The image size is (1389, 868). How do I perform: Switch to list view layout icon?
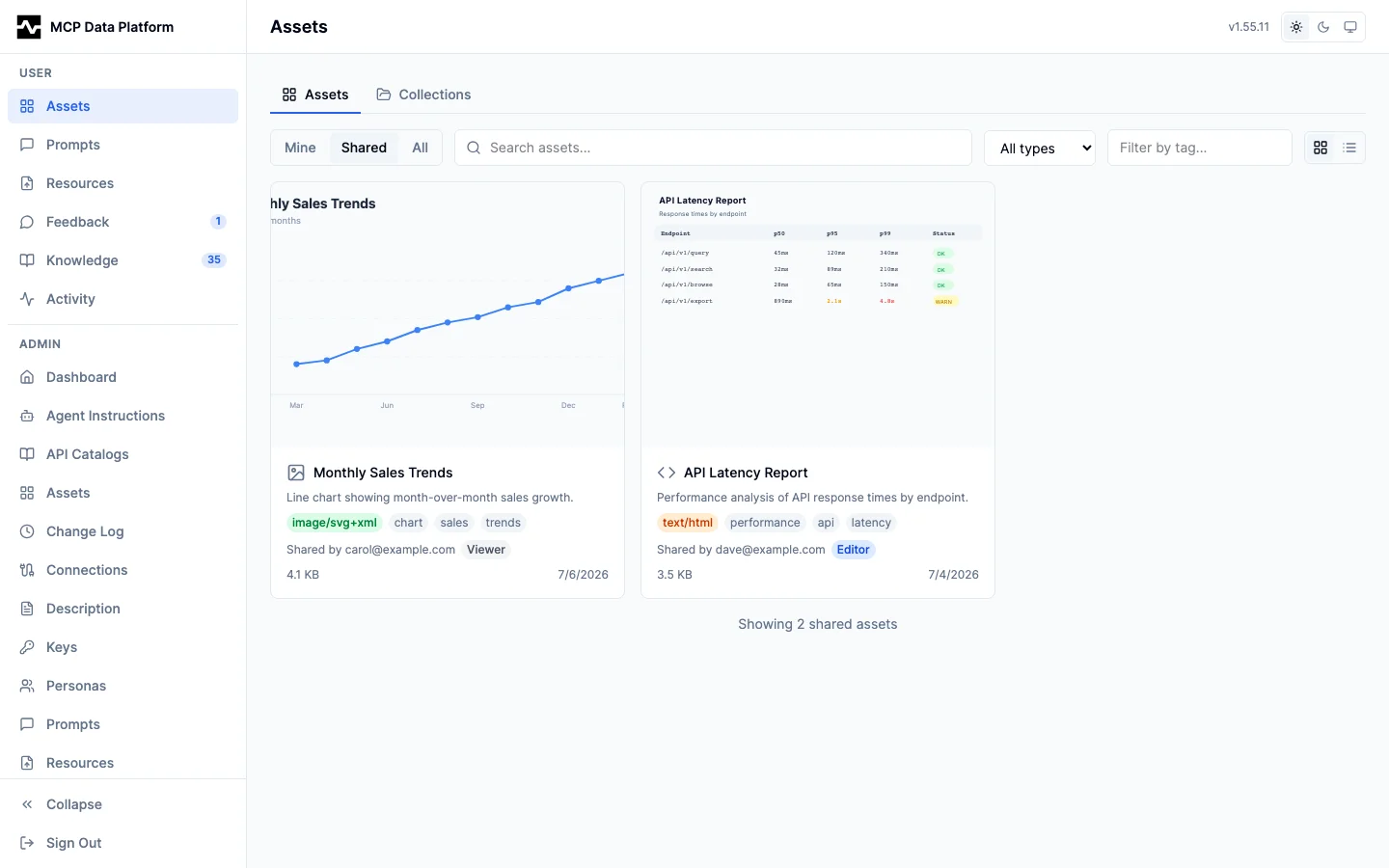[1349, 148]
